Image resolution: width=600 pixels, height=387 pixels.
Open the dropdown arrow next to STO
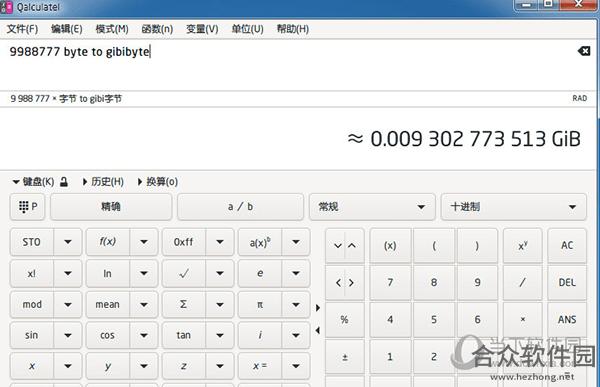tap(68, 242)
